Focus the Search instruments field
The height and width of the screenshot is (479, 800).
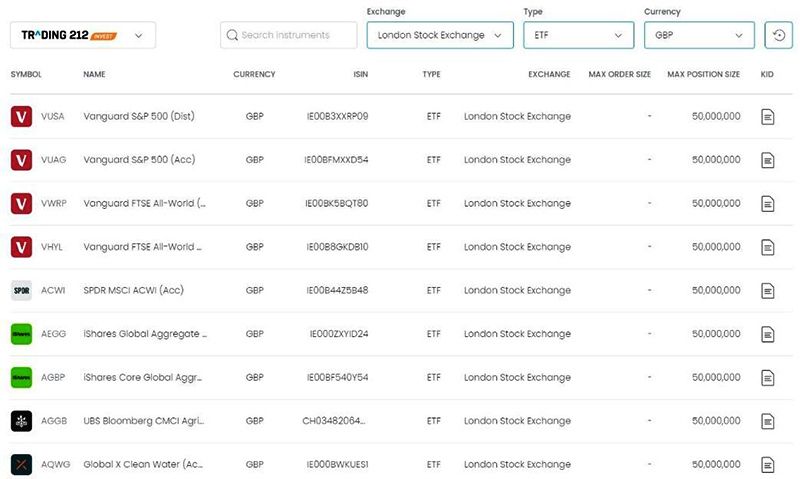click(289, 35)
